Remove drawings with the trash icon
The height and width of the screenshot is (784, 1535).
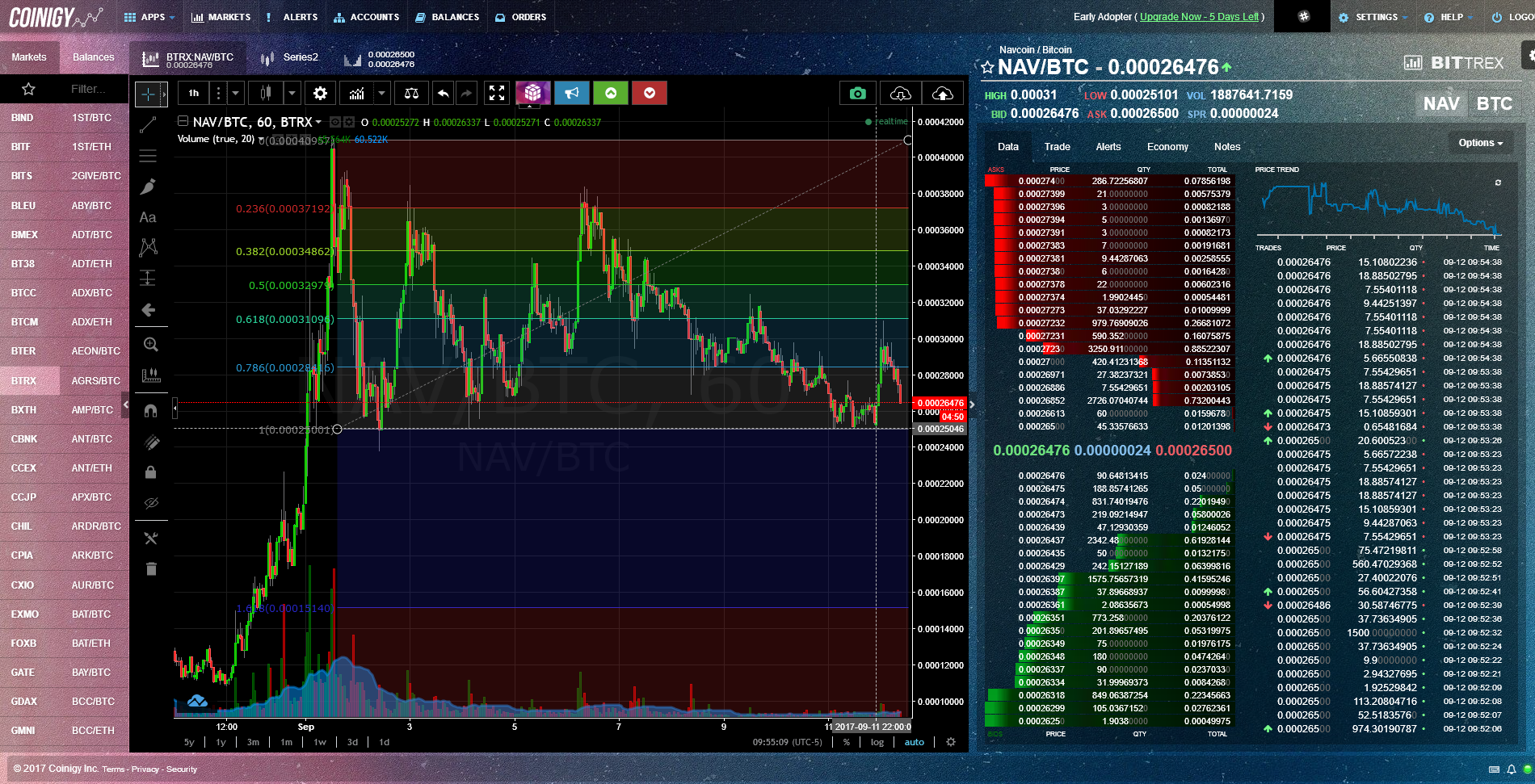coord(150,569)
